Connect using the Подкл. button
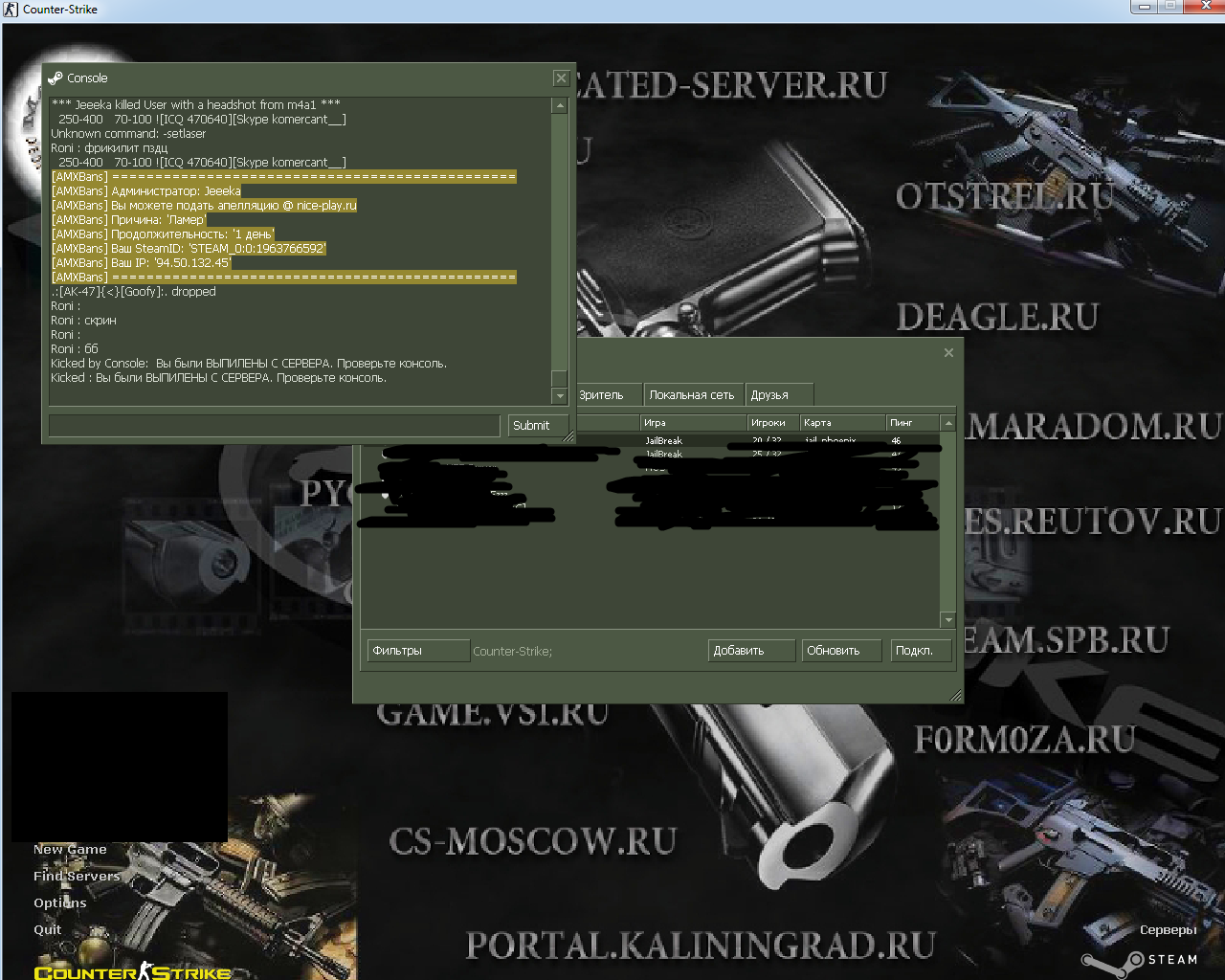Viewport: 1225px width, 980px height. tap(920, 651)
